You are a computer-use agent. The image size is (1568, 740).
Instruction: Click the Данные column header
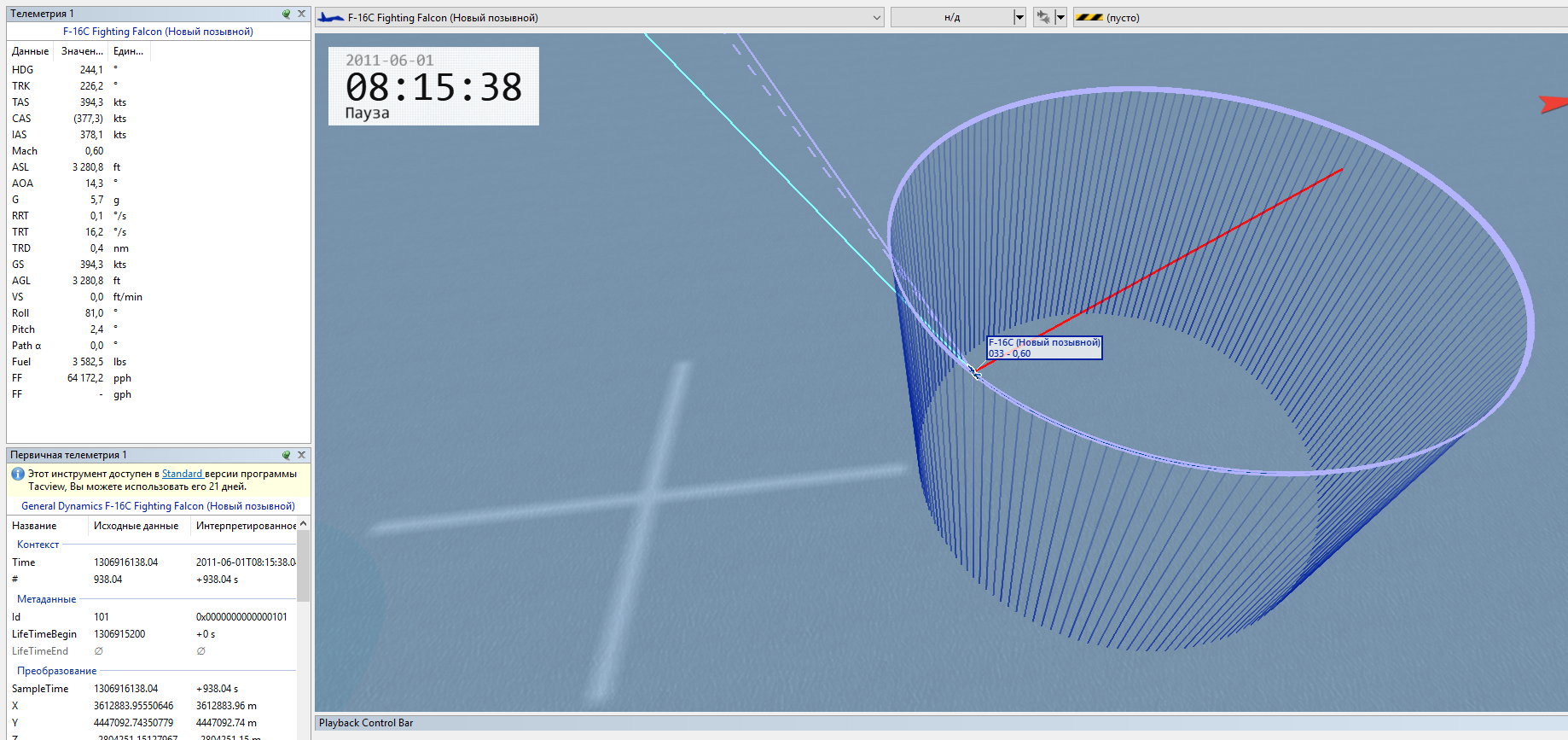coord(30,51)
